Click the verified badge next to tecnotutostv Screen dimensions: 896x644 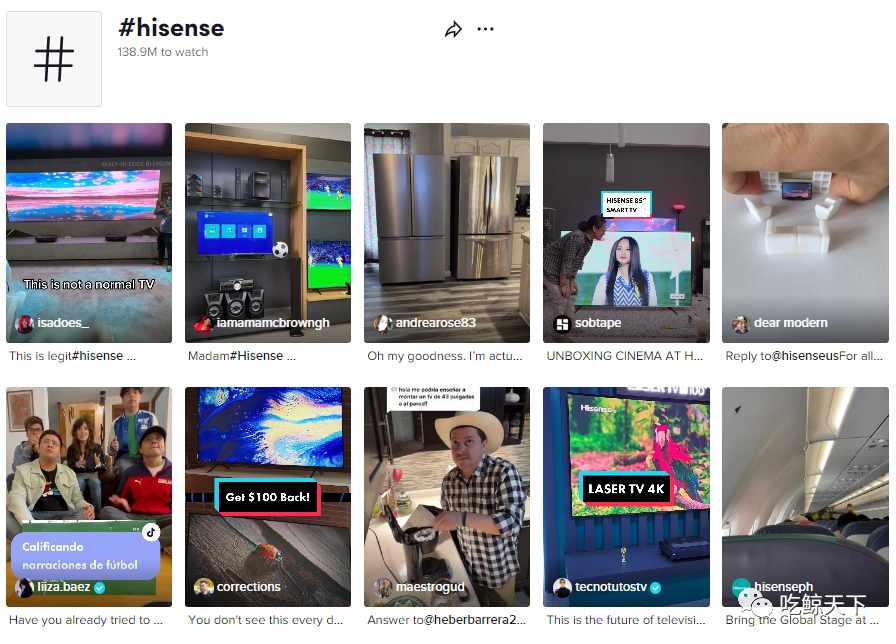click(655, 587)
